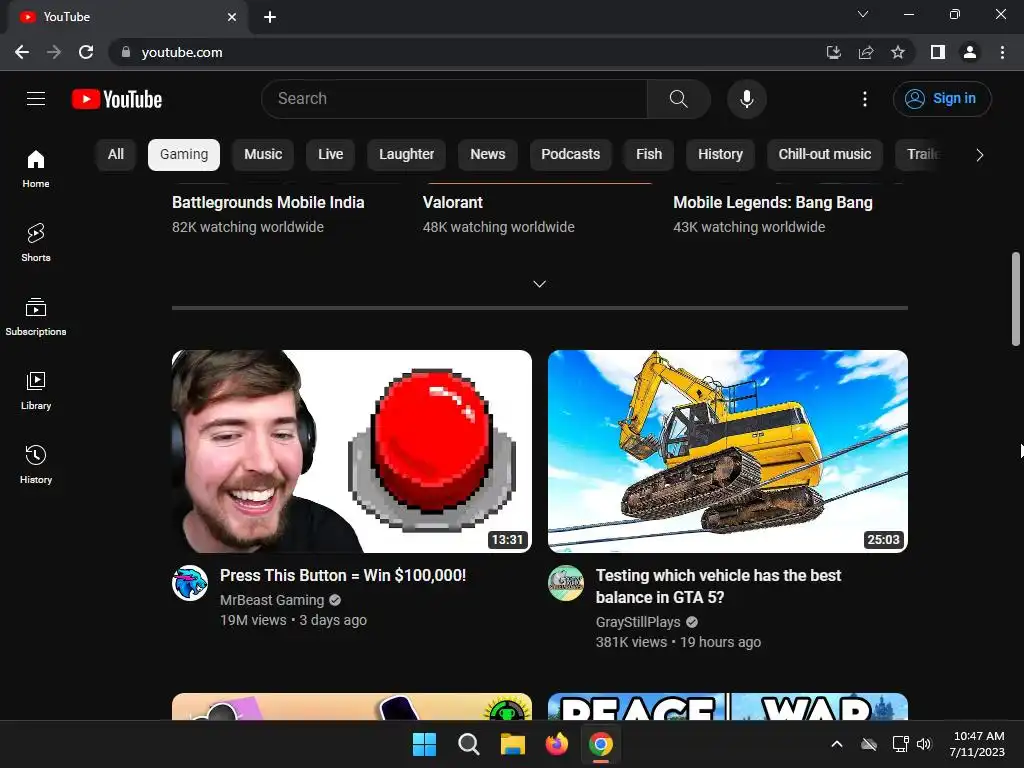The image size is (1024, 768).
Task: Launch Firefox from taskbar
Action: point(556,744)
